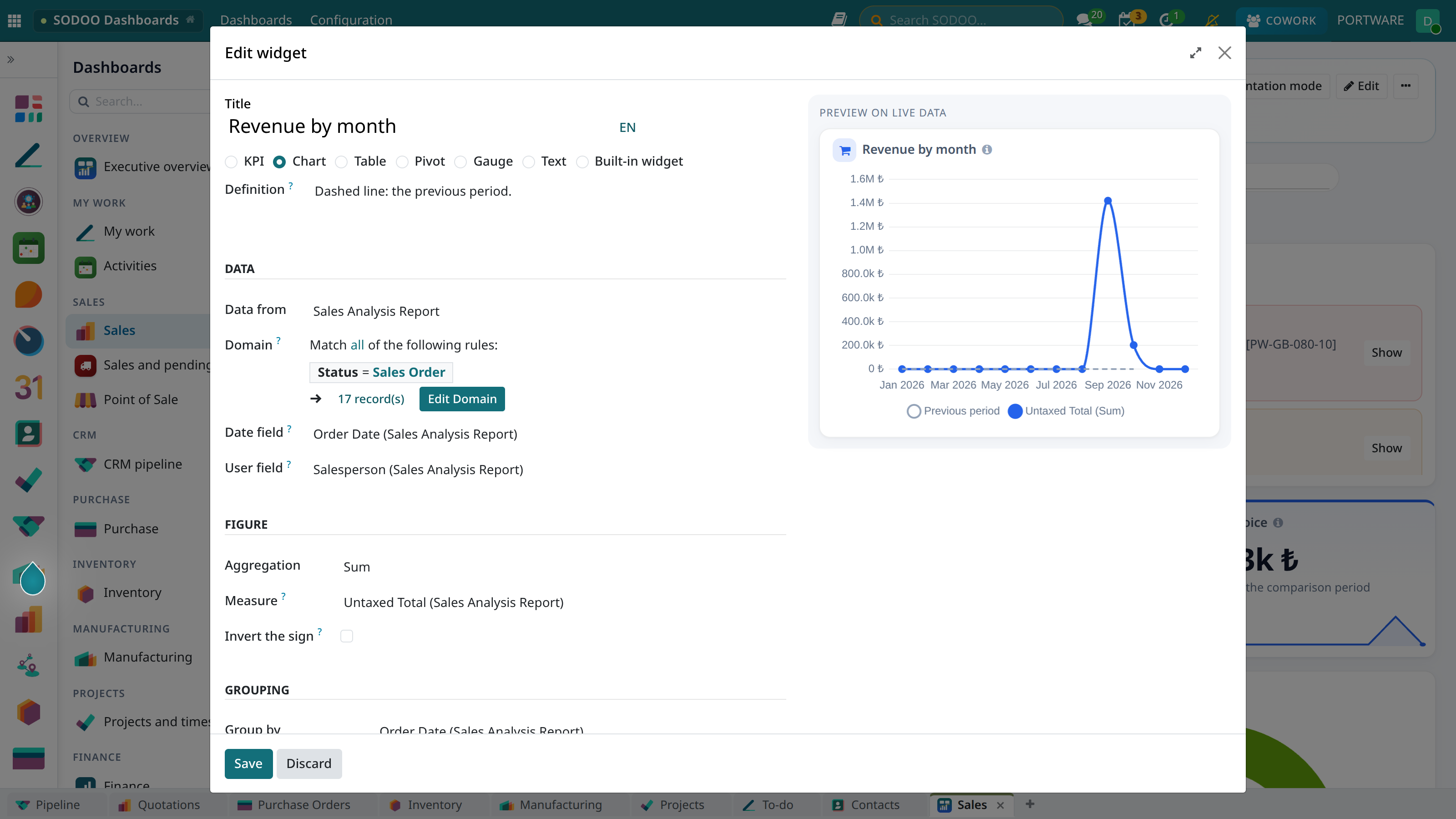The width and height of the screenshot is (1456, 819).
Task: Discard the widget changes
Action: pos(308,763)
